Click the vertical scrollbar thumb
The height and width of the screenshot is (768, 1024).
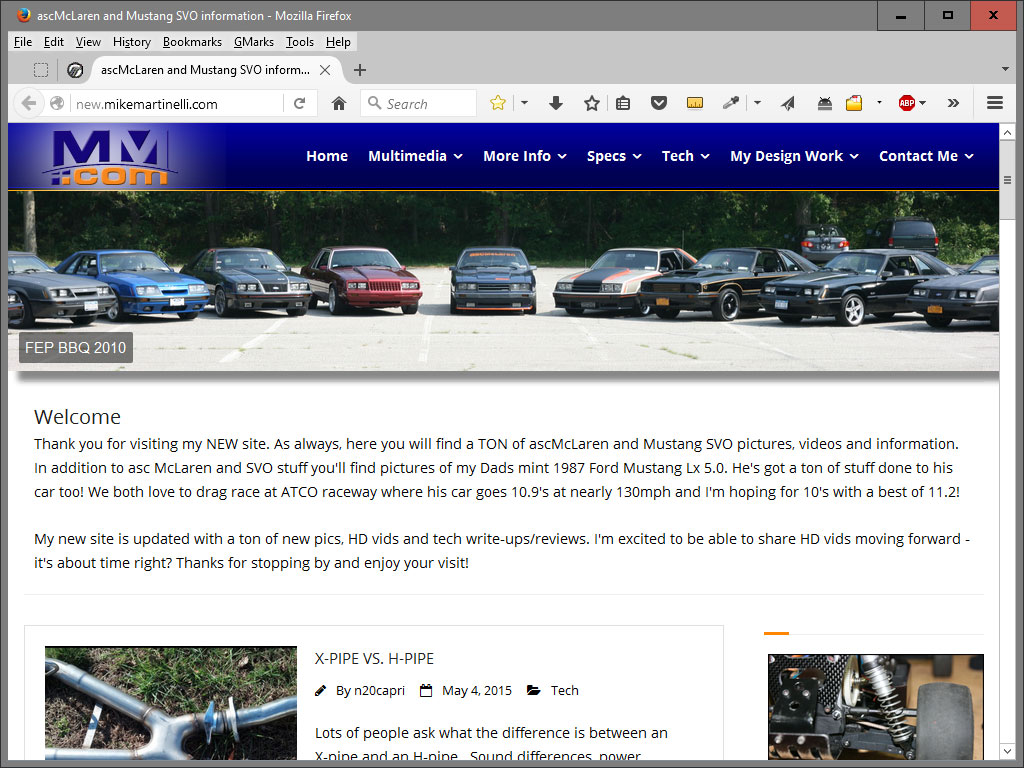[1007, 180]
